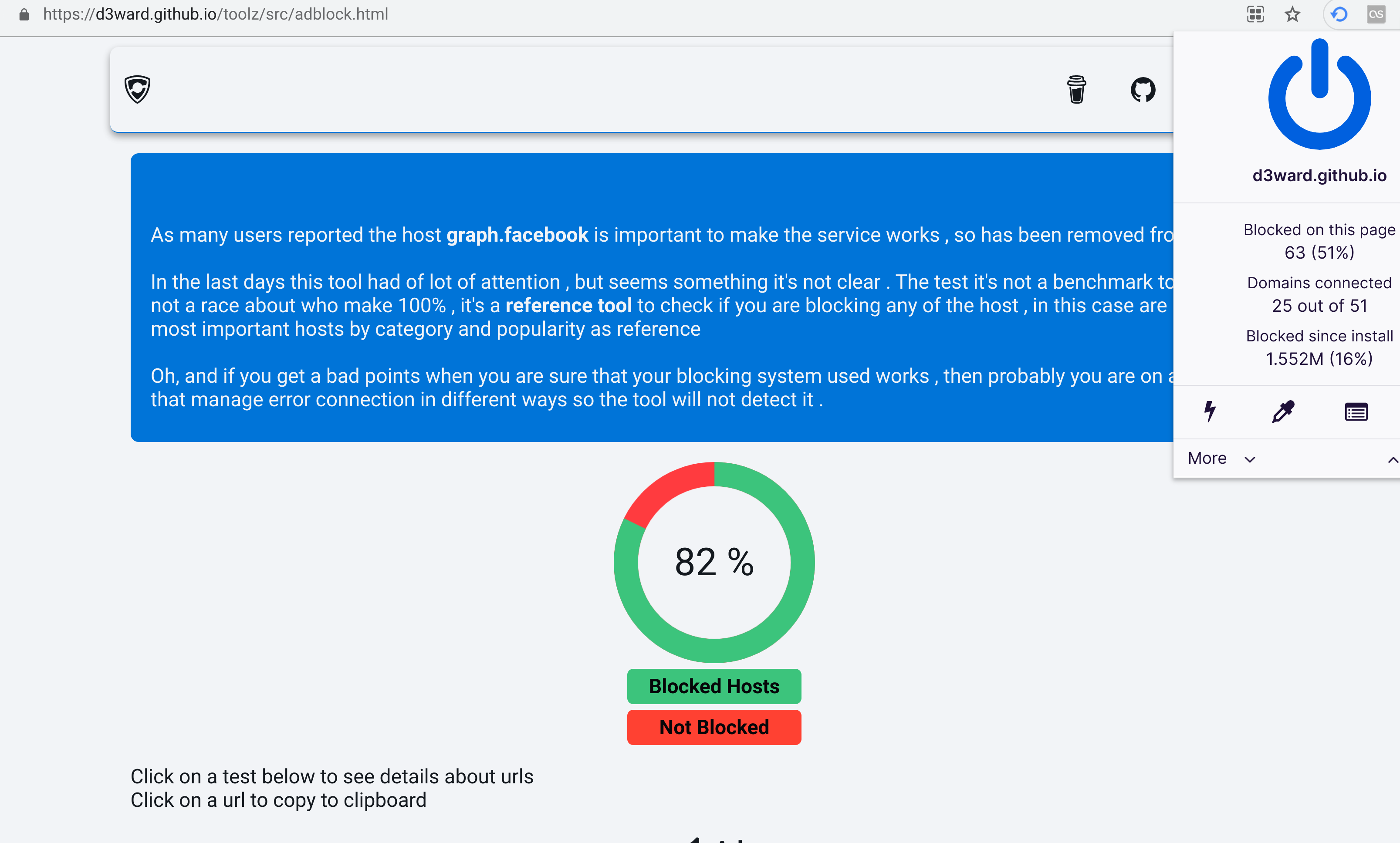Click the lock icon for site info
Screen dimensions: 1400x843
[x=24, y=14]
